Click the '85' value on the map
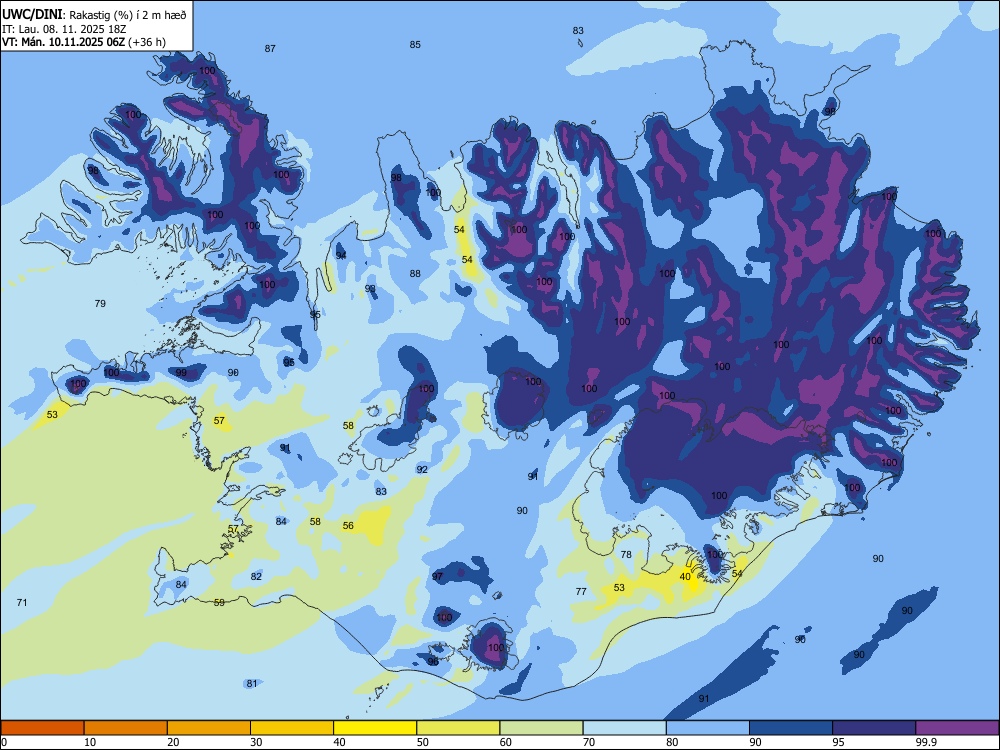 (x=415, y=45)
